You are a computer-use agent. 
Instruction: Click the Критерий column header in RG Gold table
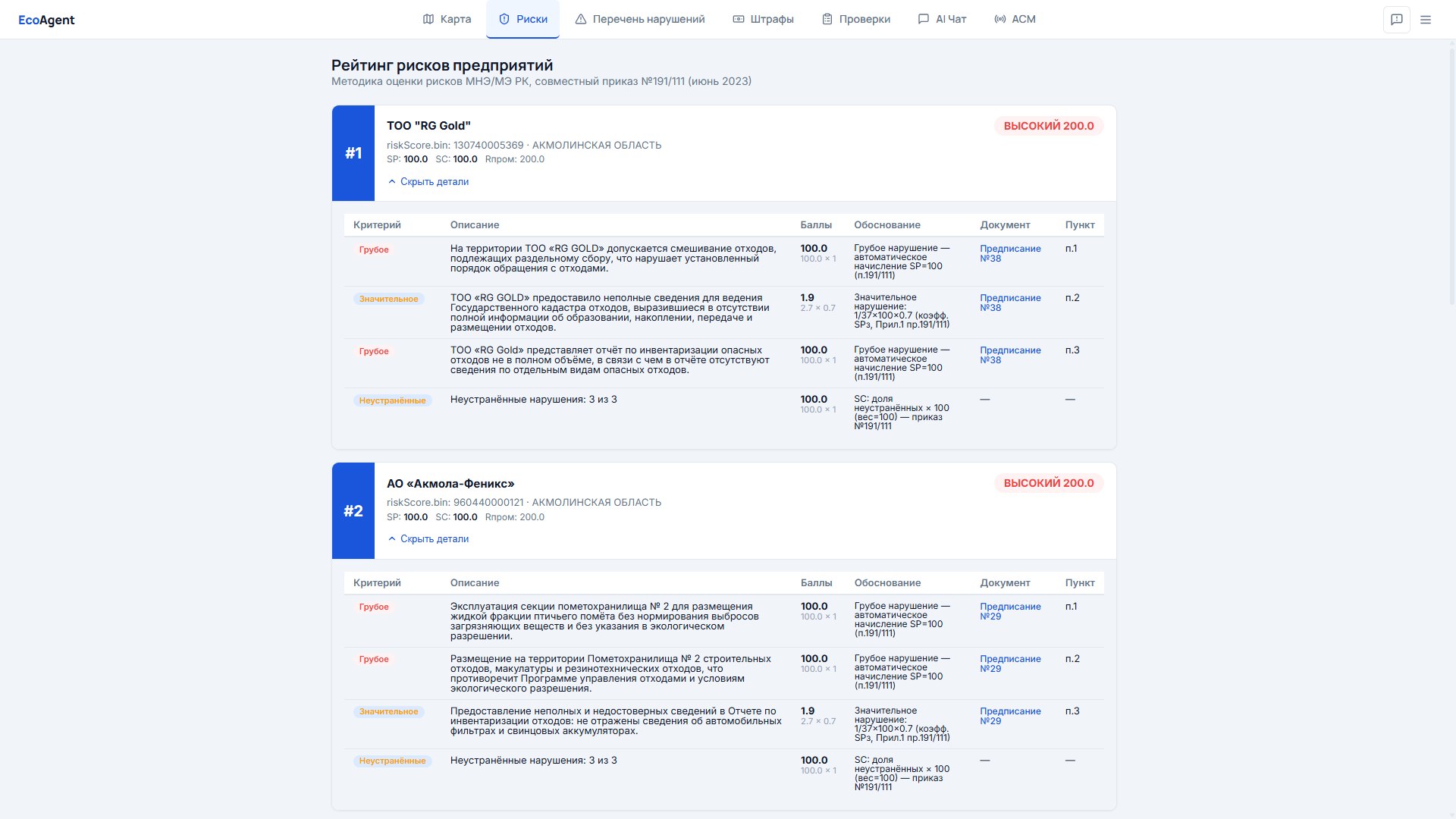(377, 225)
